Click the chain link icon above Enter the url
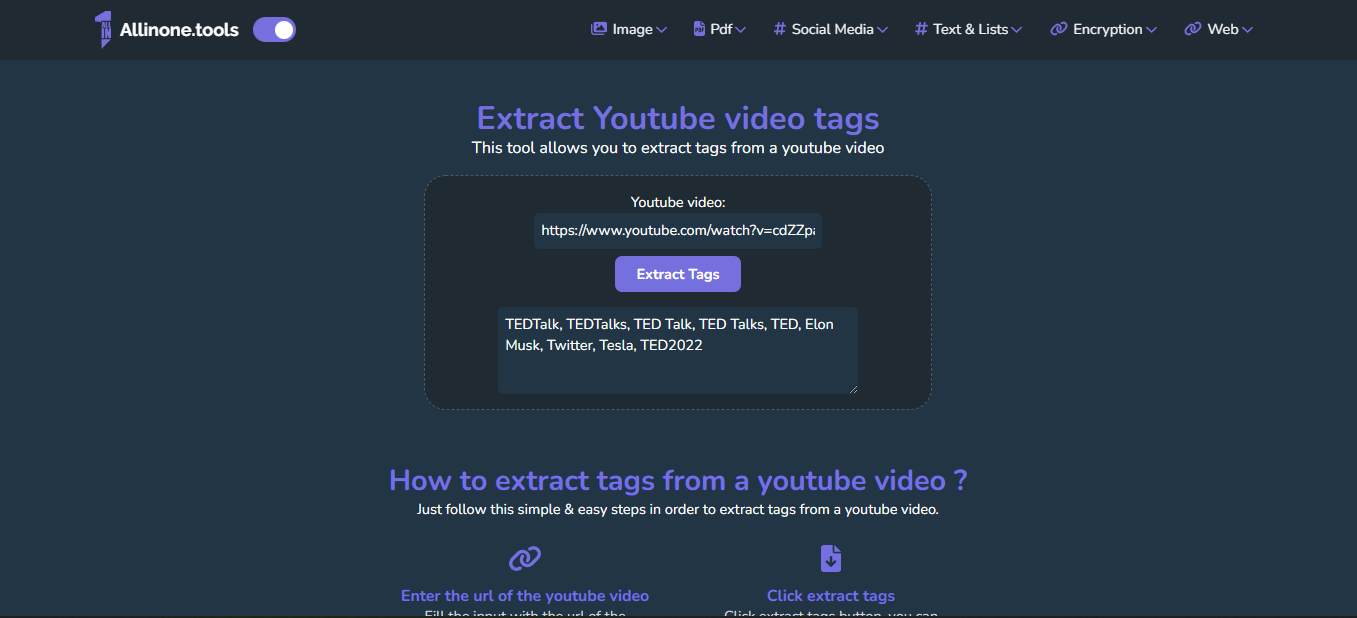This screenshot has height=618, width=1357. 525,558
